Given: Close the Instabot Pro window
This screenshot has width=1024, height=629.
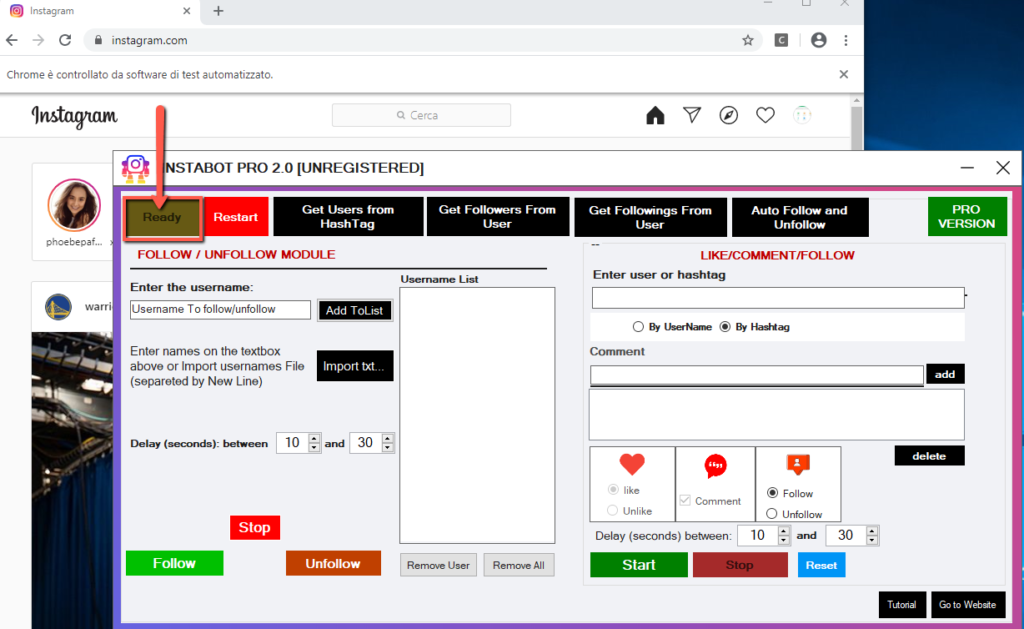Looking at the screenshot, I should [1003, 168].
